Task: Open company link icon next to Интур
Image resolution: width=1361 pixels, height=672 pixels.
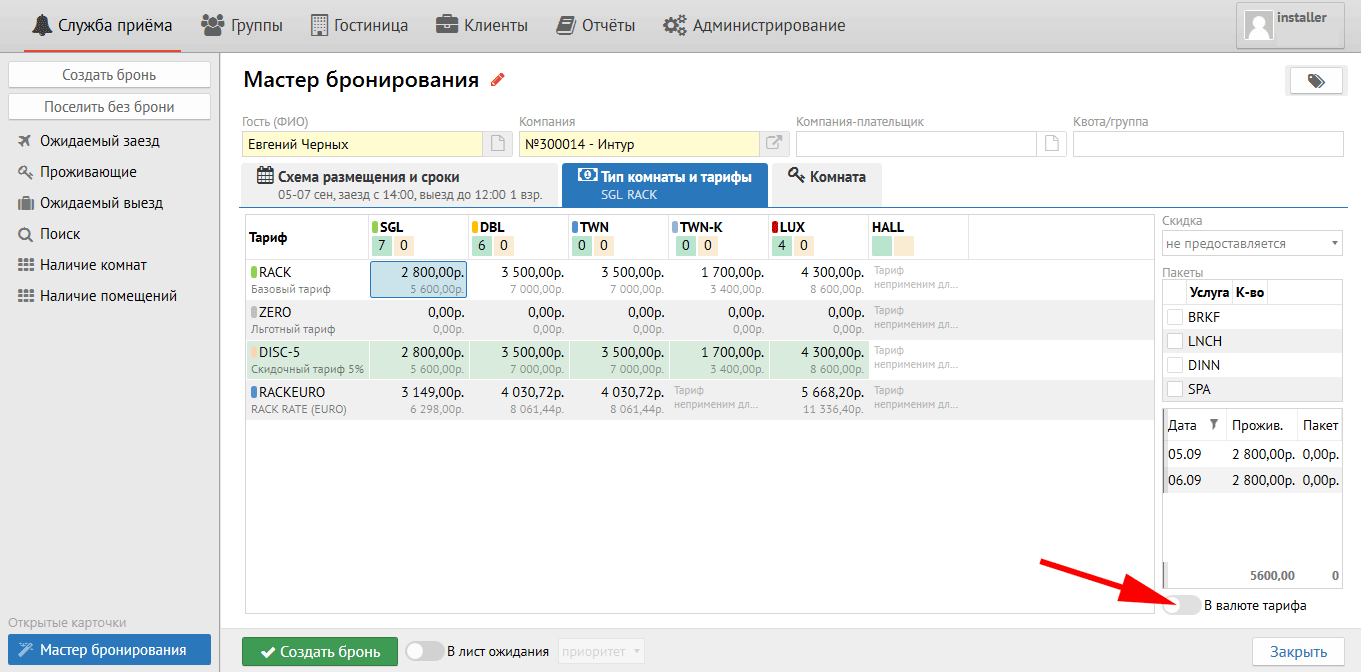Action: [774, 144]
